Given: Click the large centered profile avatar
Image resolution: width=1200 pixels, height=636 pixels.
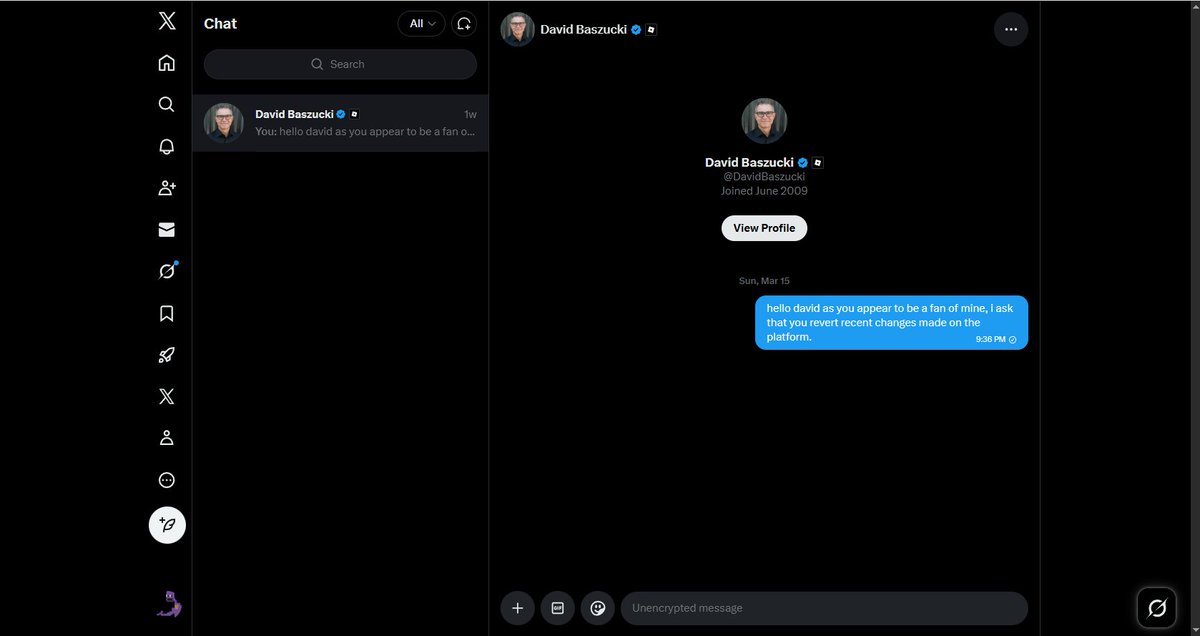Looking at the screenshot, I should tap(764, 120).
